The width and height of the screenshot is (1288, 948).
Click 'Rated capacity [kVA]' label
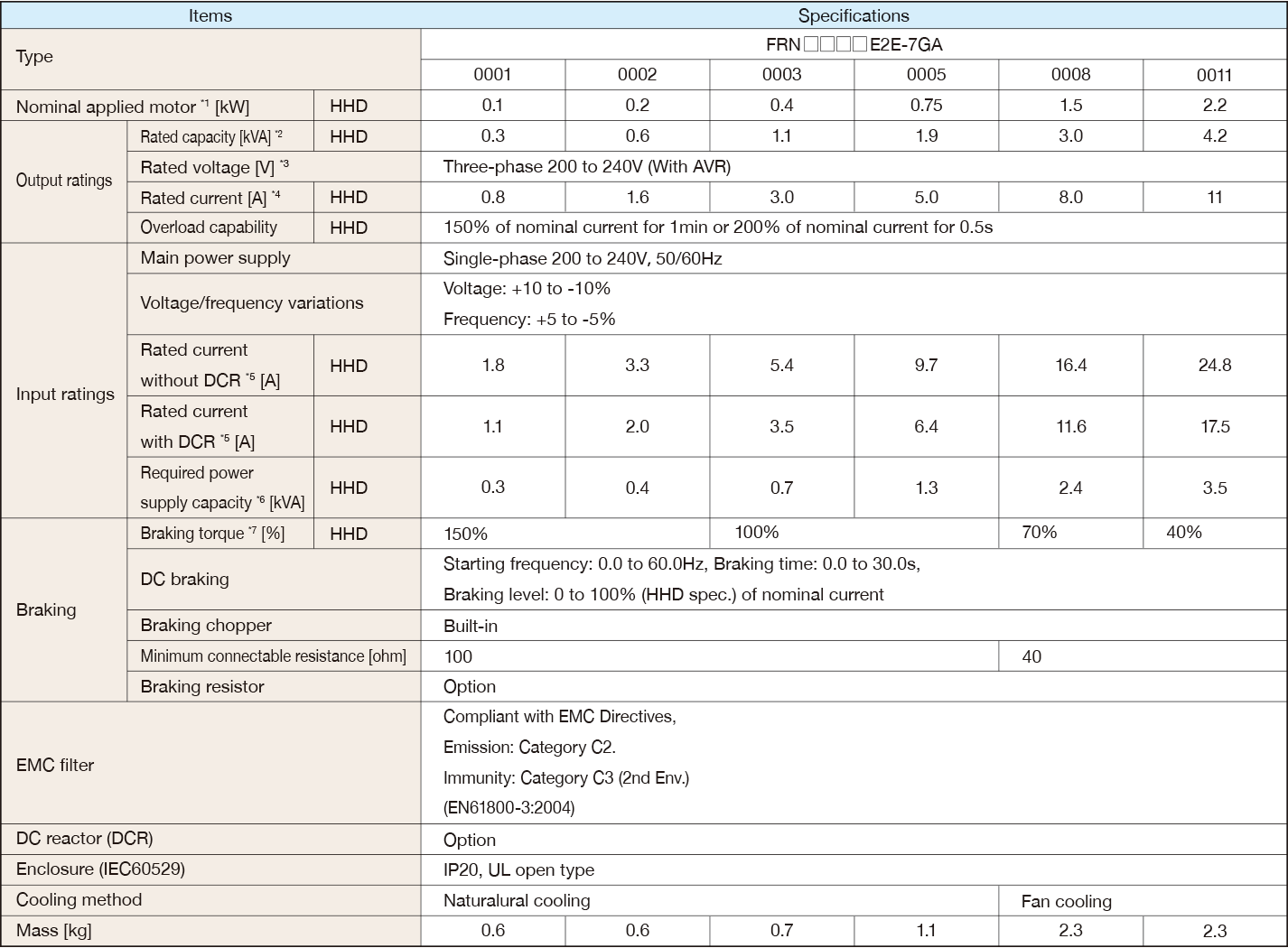pyautogui.click(x=211, y=137)
